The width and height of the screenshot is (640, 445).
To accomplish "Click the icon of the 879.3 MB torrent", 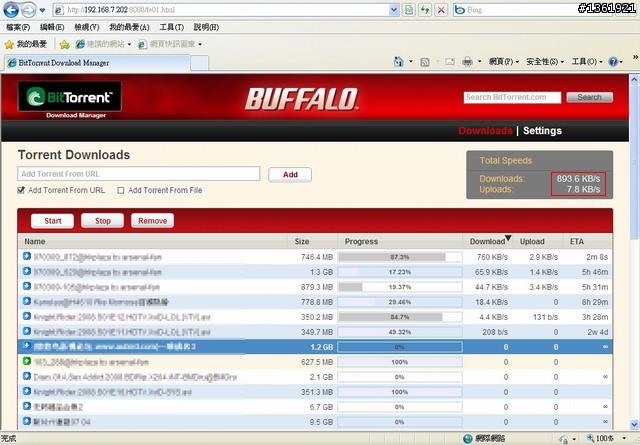I will (27, 286).
